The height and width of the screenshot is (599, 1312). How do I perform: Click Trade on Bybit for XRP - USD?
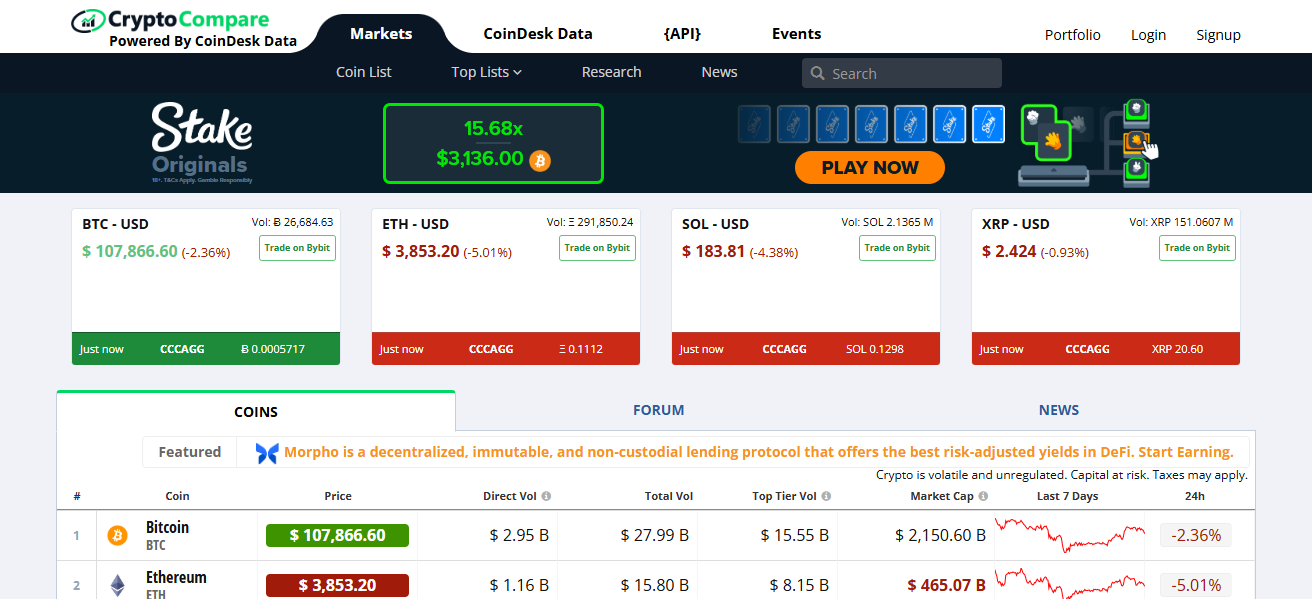pos(1197,248)
